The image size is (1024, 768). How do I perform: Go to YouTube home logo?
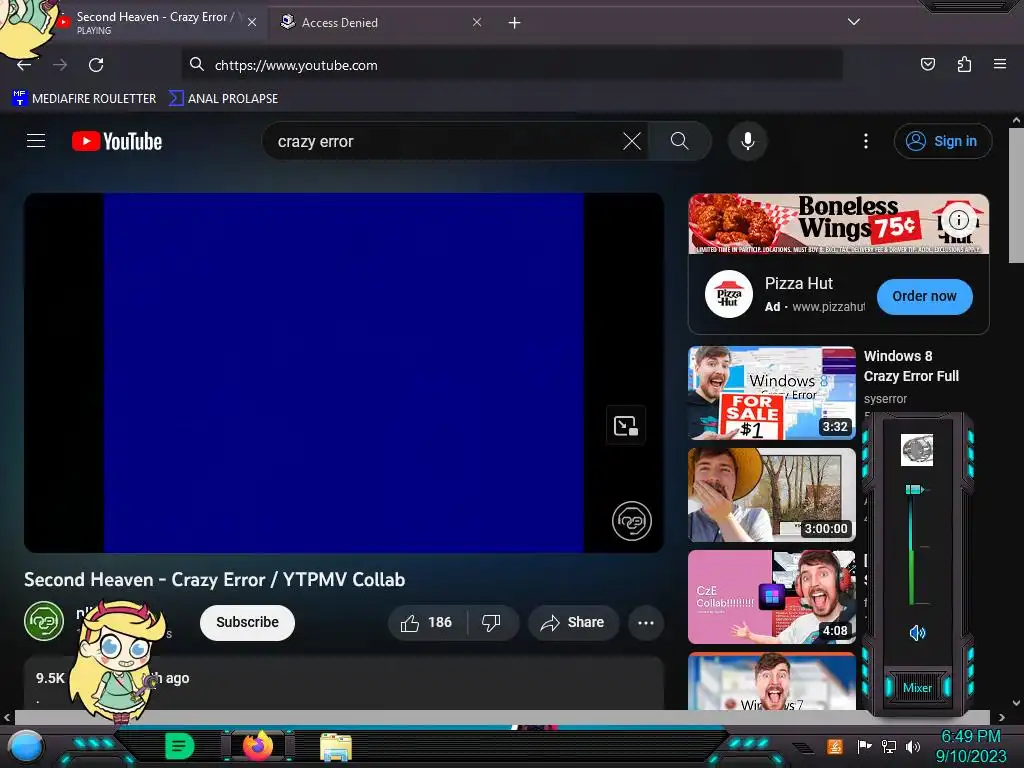pos(117,141)
